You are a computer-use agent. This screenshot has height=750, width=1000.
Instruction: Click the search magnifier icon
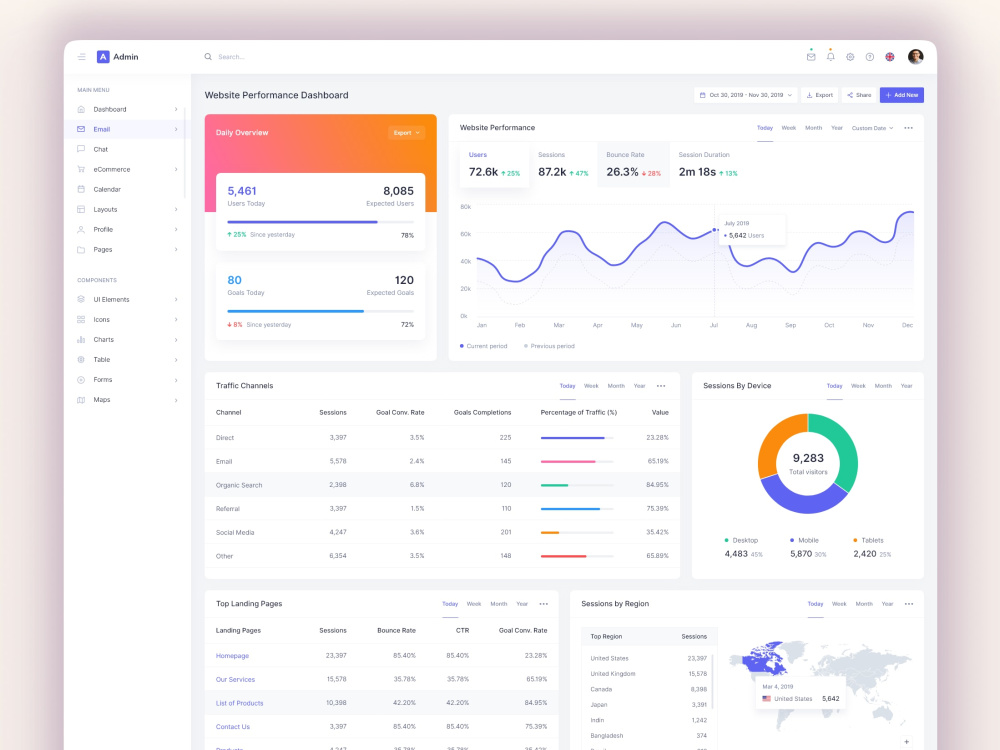[x=208, y=57]
